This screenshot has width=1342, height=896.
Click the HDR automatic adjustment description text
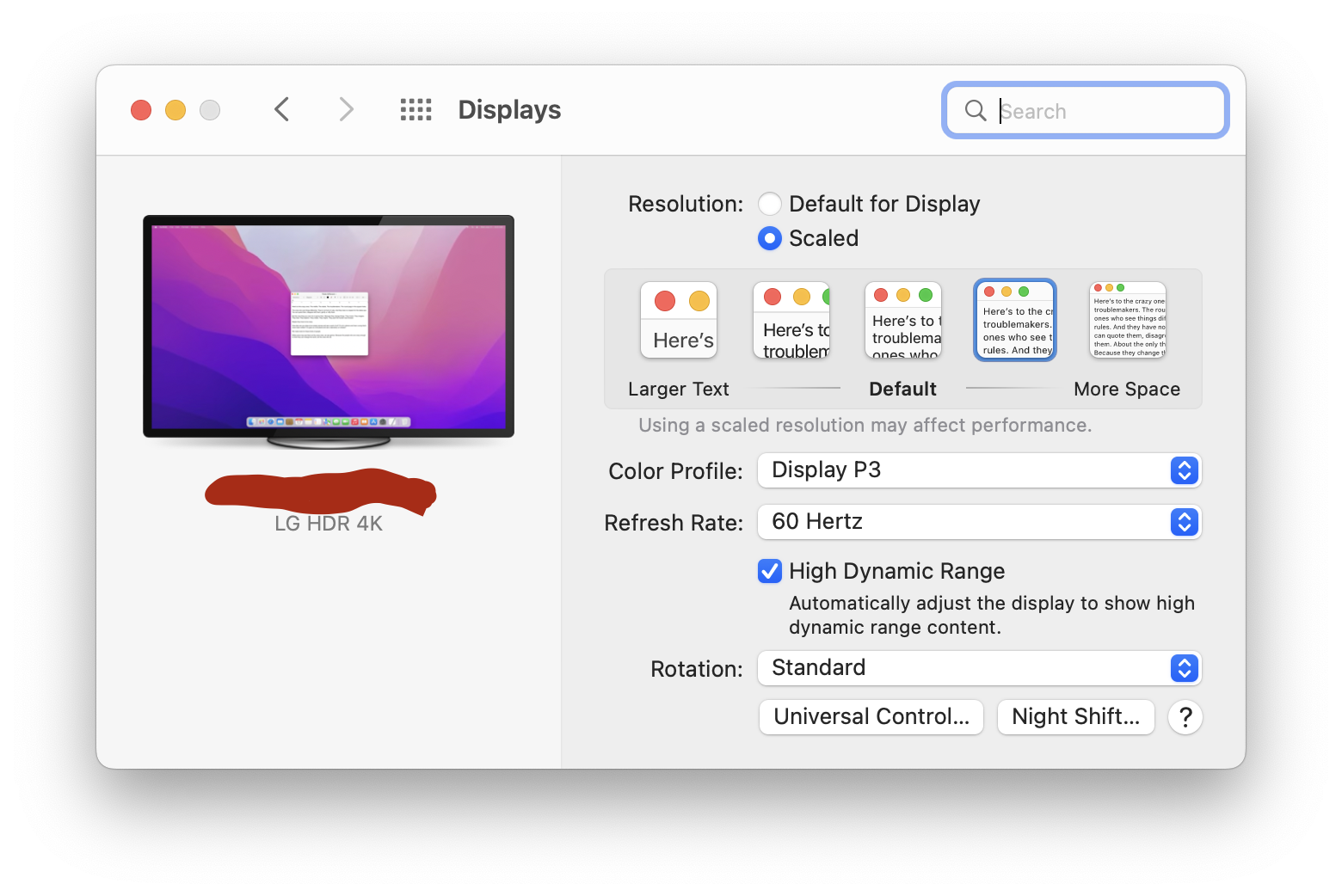tap(992, 615)
